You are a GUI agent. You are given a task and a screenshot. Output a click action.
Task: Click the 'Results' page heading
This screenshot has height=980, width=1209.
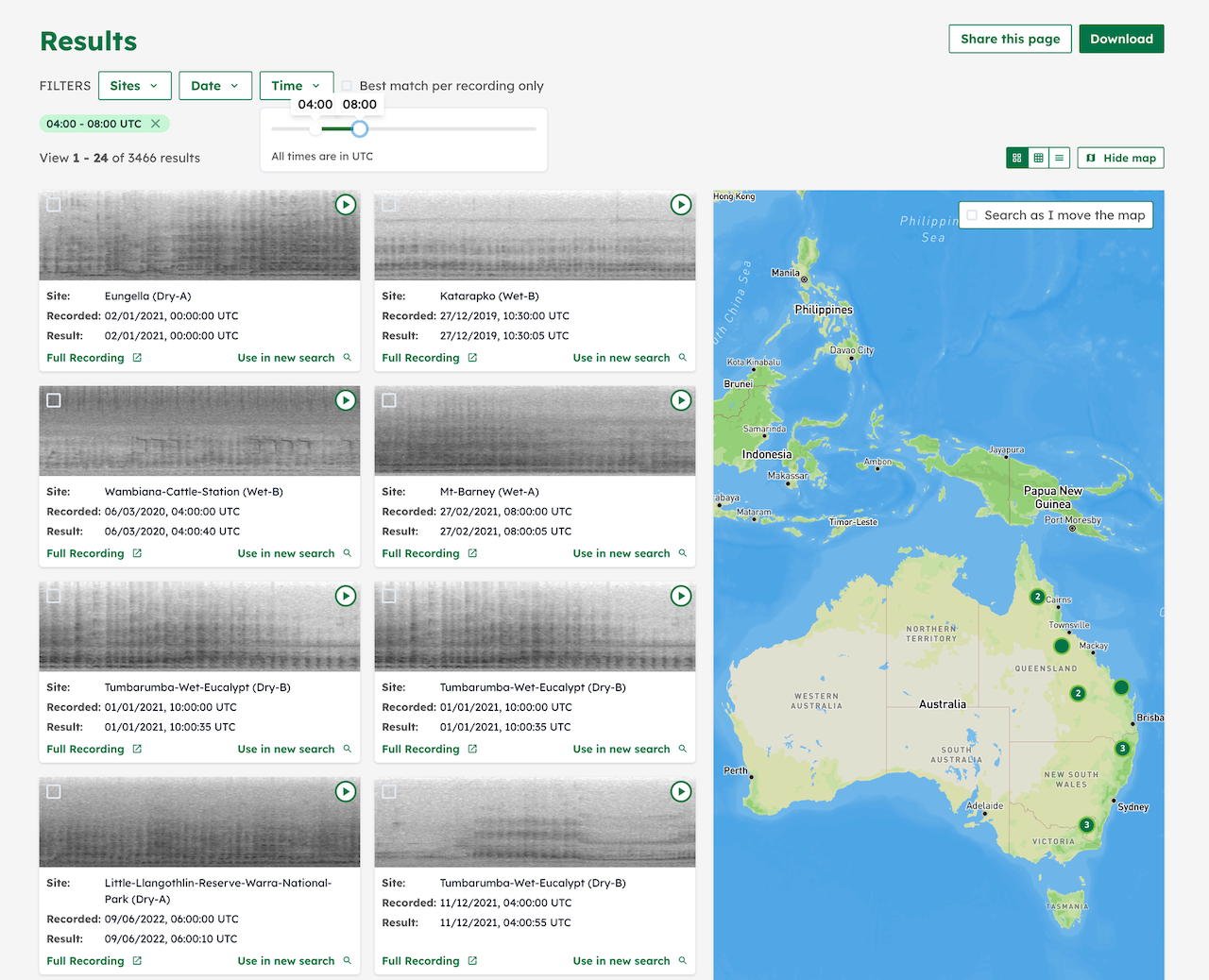[89, 42]
